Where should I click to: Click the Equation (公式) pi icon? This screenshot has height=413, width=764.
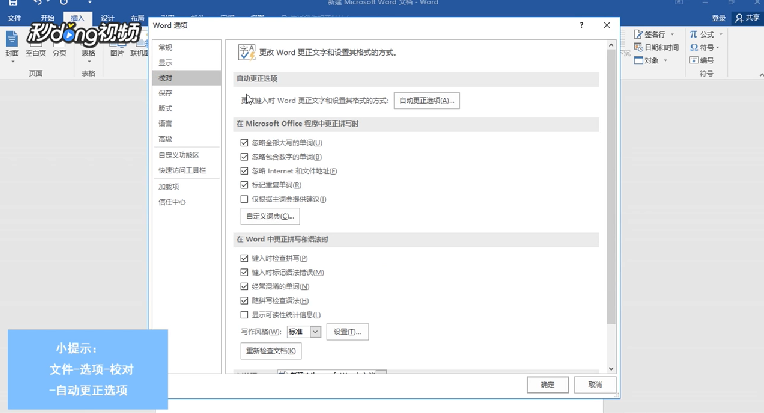[x=693, y=35]
